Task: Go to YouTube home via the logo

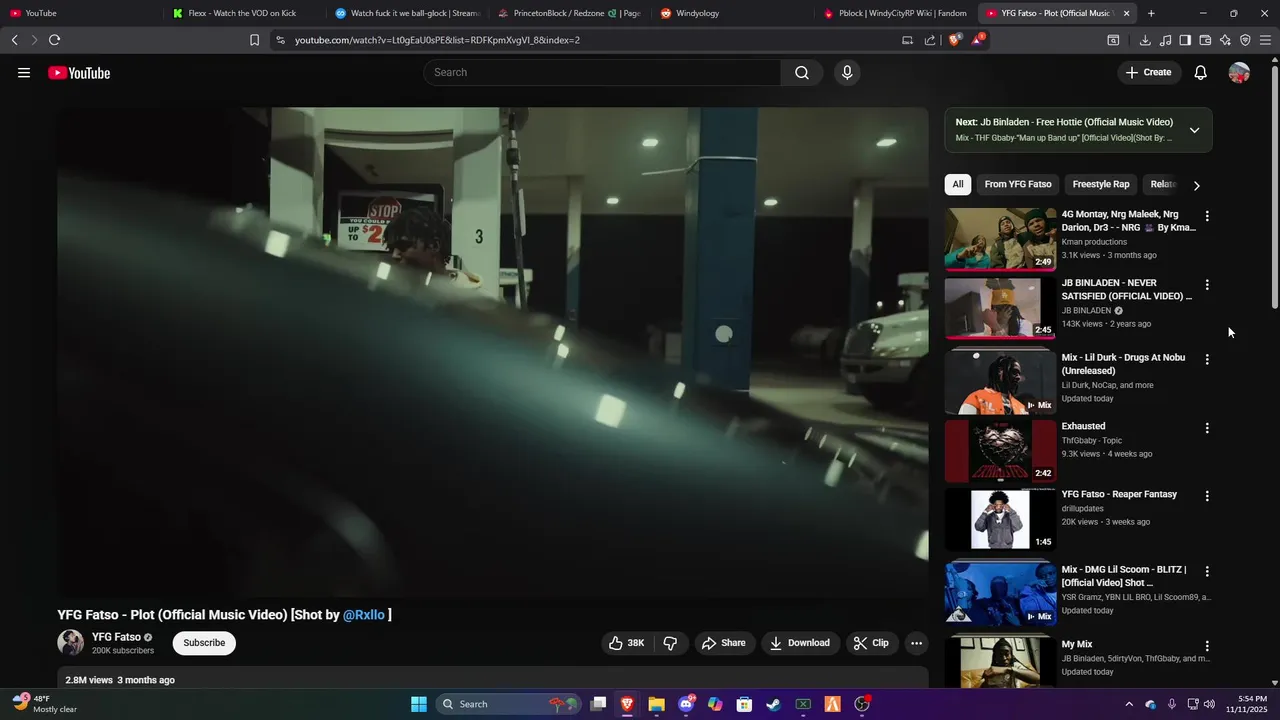Action: [79, 72]
